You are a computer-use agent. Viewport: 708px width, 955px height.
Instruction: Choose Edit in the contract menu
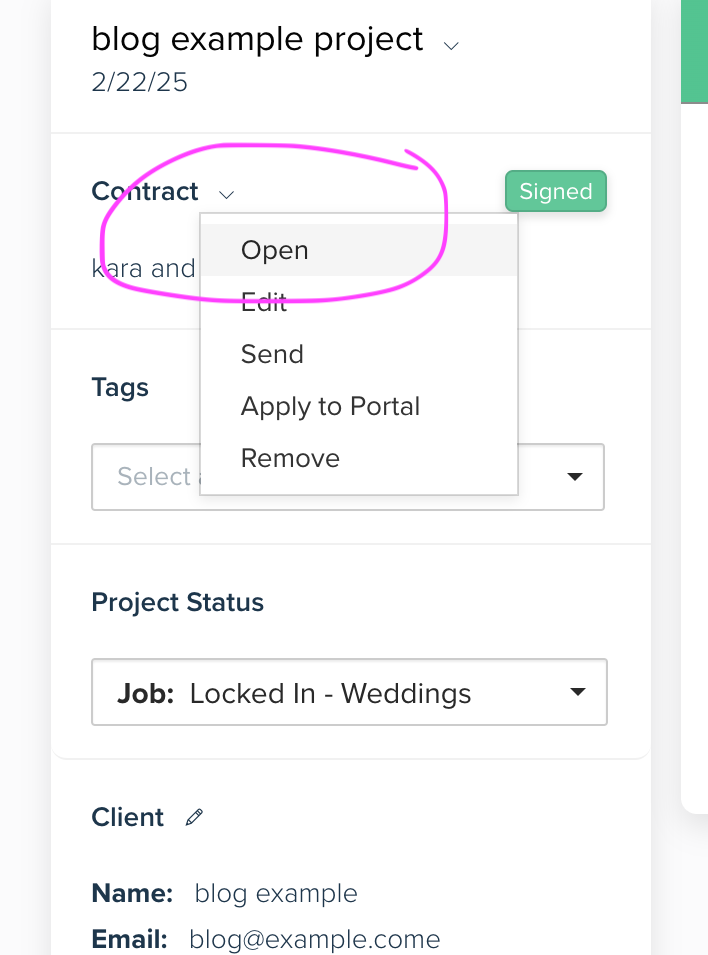359,302
